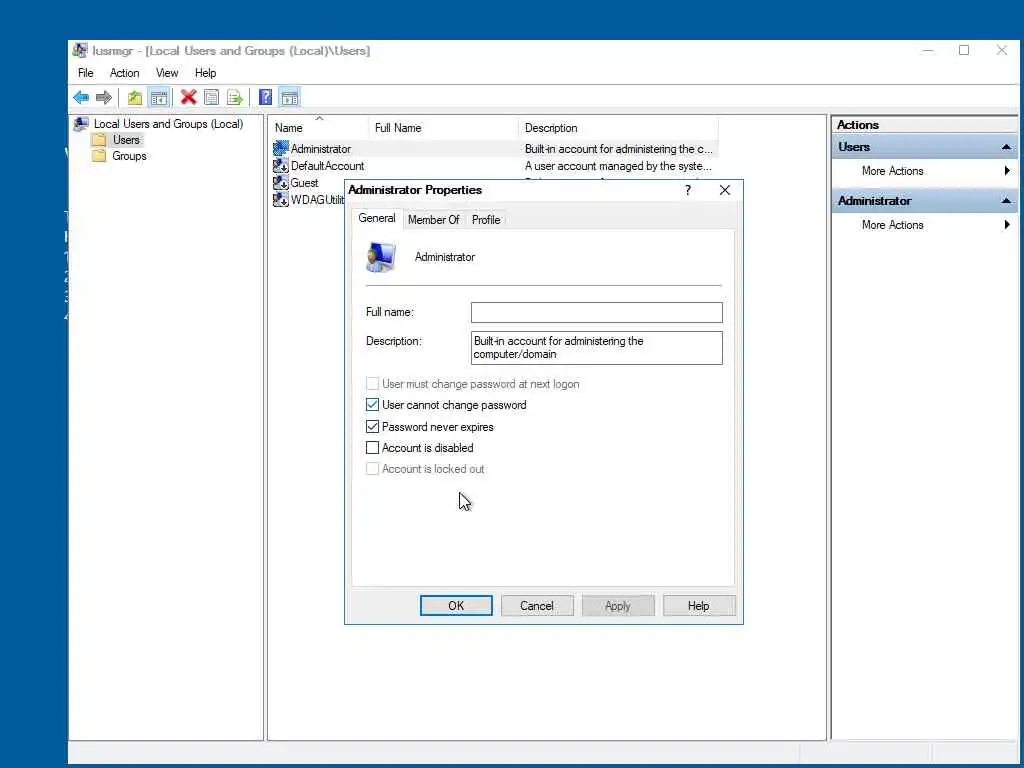Click the 'Built-in account for administering' description cell
Image resolution: width=1024 pixels, height=768 pixels.
click(618, 149)
